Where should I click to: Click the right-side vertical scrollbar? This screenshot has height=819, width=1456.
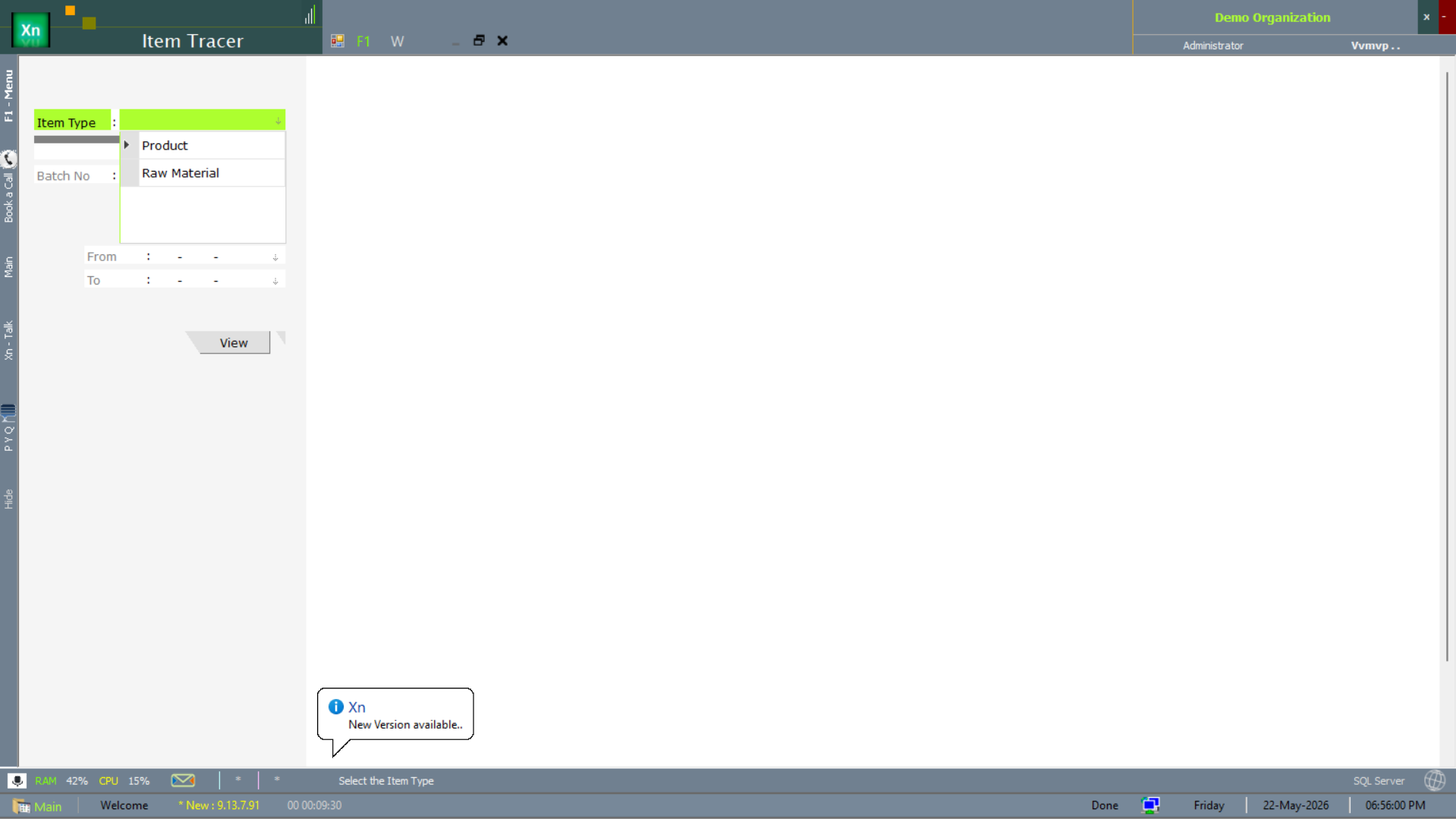(x=1447, y=368)
